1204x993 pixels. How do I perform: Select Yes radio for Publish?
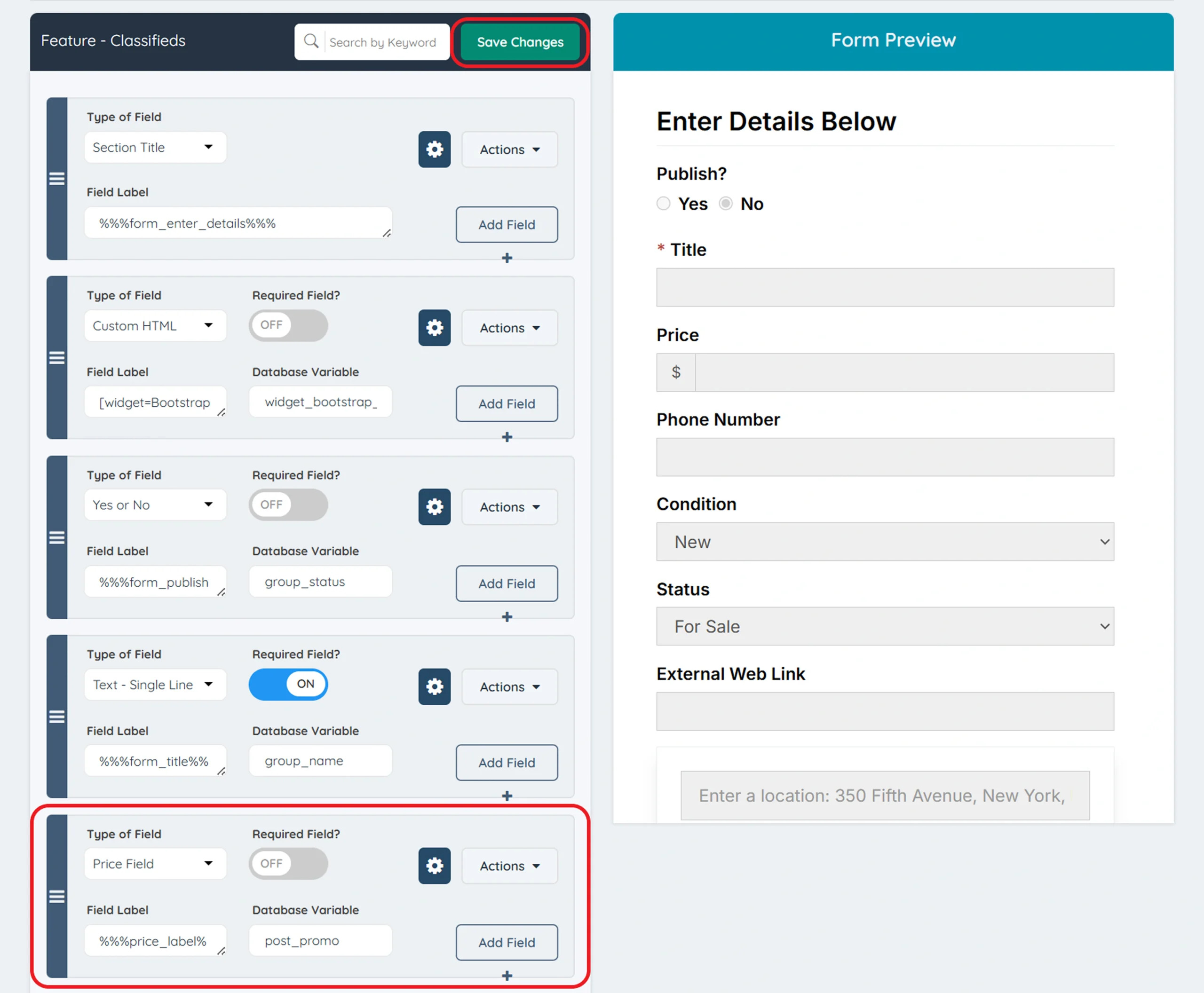pyautogui.click(x=663, y=204)
